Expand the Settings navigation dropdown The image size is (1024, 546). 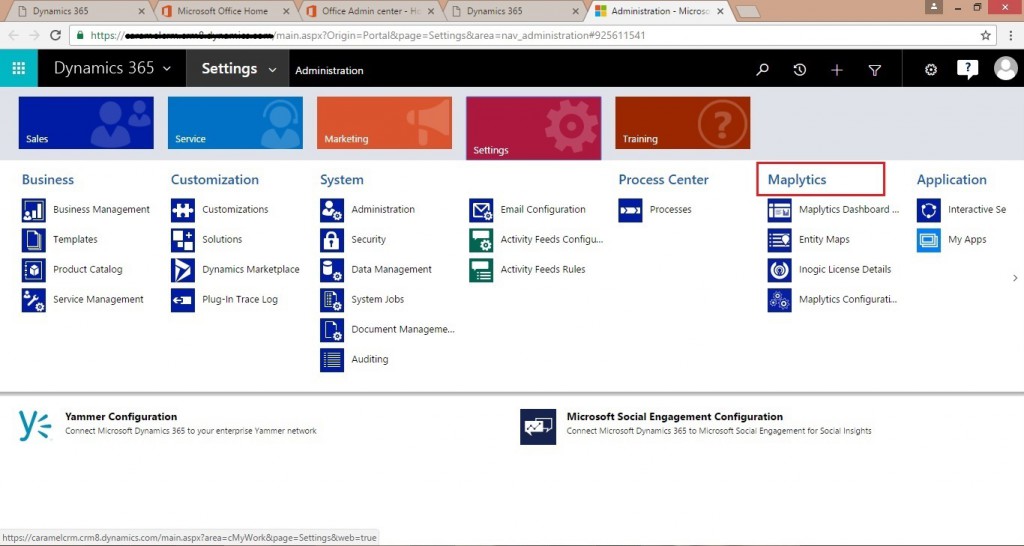[272, 69]
